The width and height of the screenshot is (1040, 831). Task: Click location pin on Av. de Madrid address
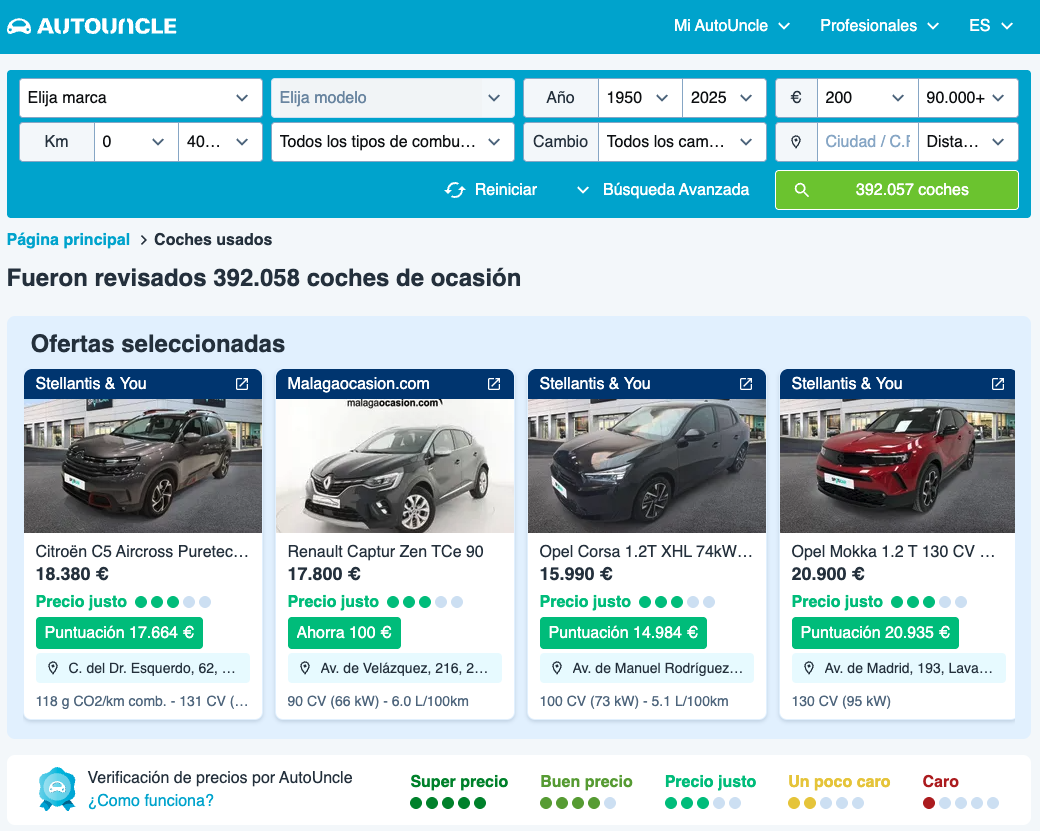[809, 669]
